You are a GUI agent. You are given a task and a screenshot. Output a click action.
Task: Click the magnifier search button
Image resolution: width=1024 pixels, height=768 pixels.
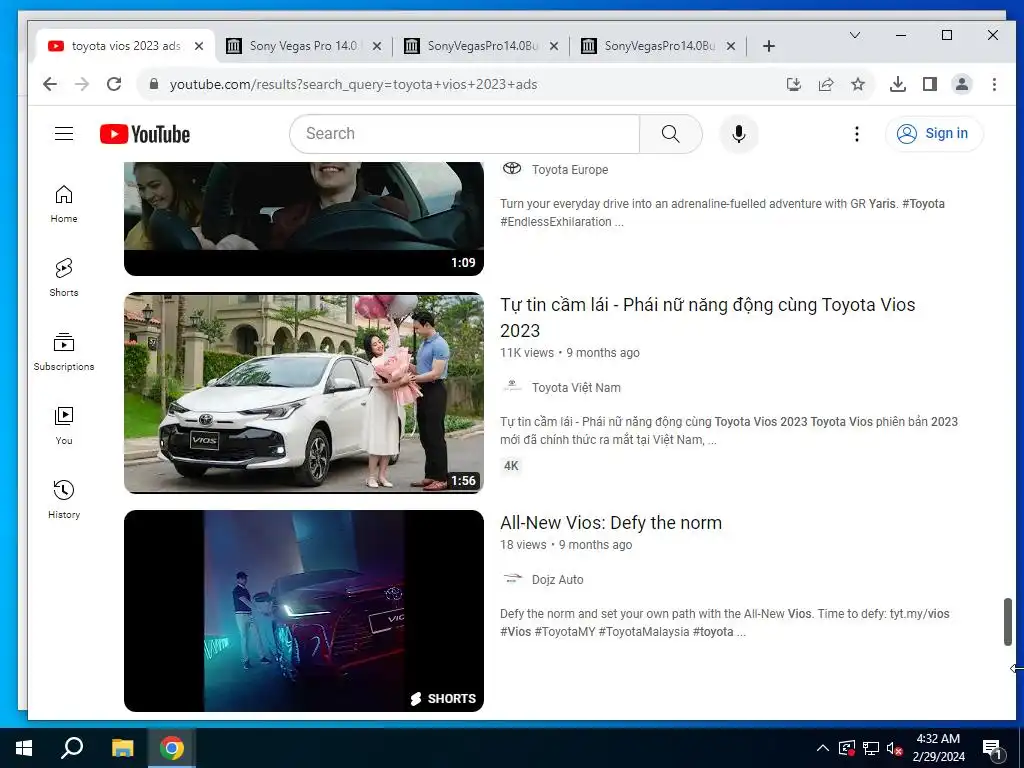point(671,134)
